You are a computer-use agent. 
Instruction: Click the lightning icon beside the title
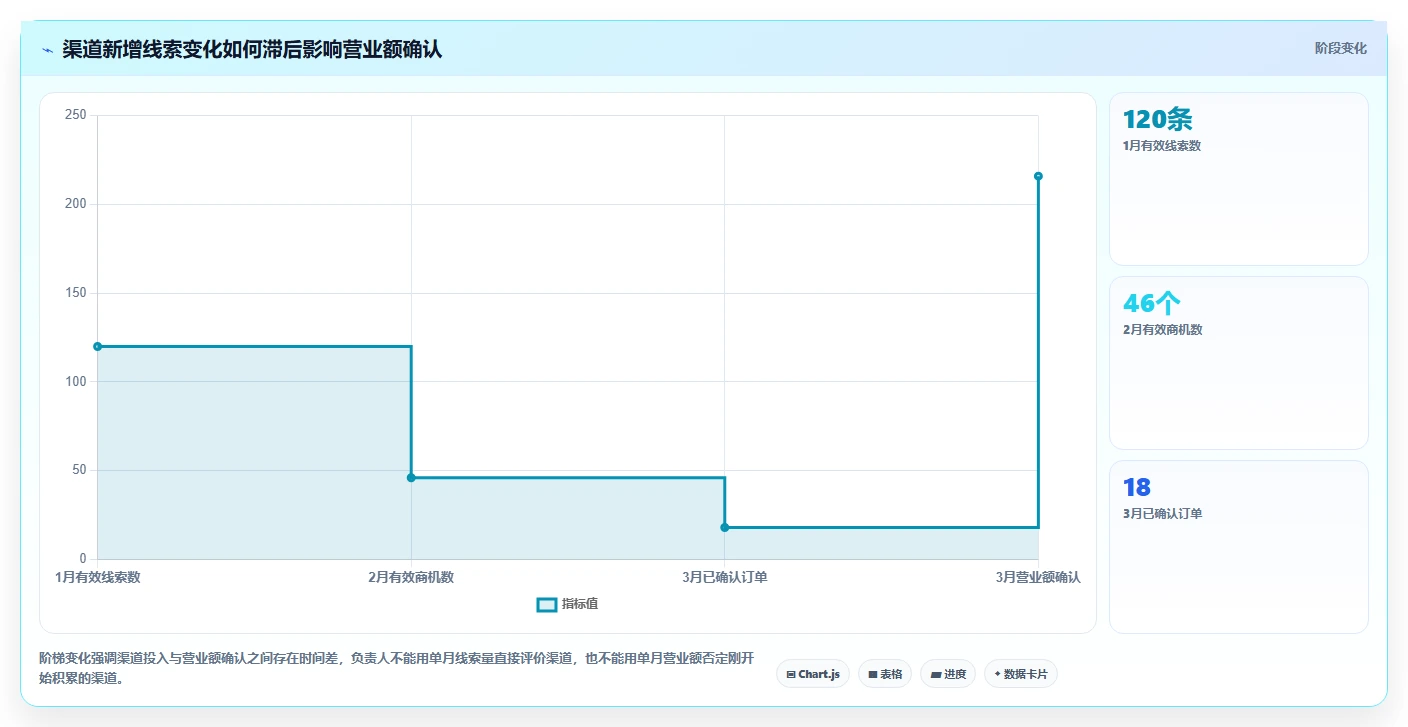click(x=48, y=50)
